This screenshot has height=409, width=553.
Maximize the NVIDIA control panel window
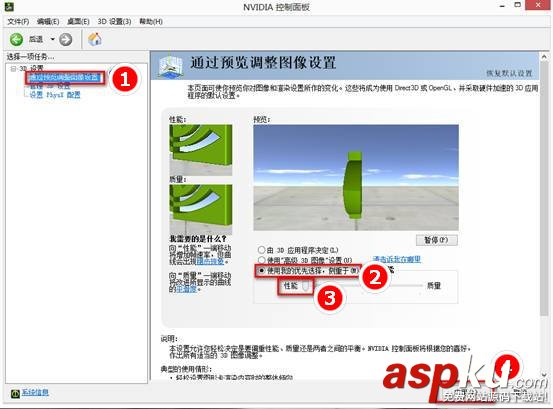pos(517,5)
